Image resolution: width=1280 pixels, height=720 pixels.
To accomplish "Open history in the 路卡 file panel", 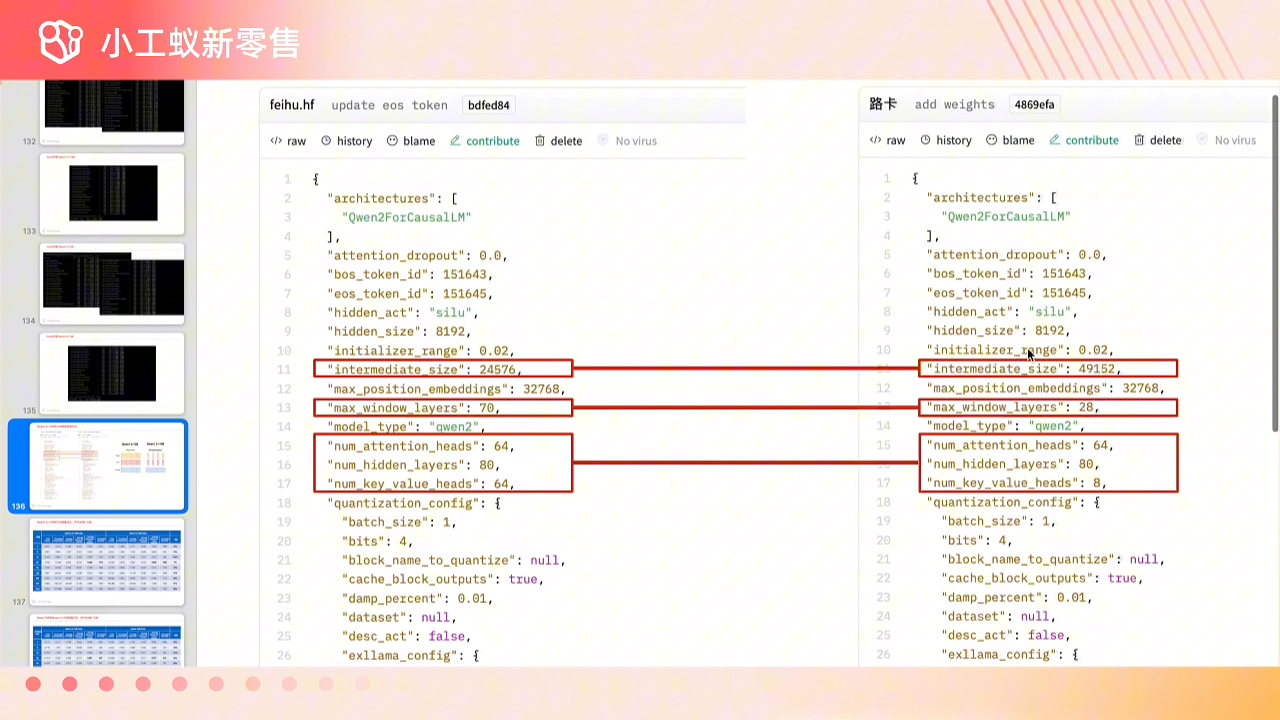I will tap(945, 140).
